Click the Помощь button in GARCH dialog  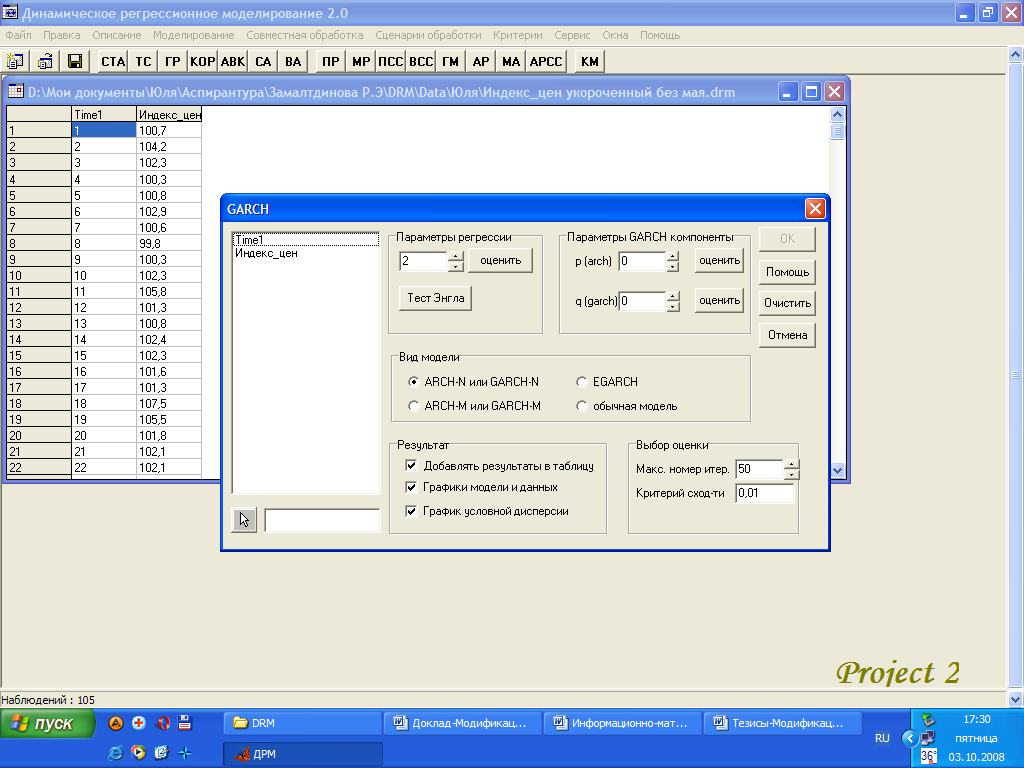point(787,272)
